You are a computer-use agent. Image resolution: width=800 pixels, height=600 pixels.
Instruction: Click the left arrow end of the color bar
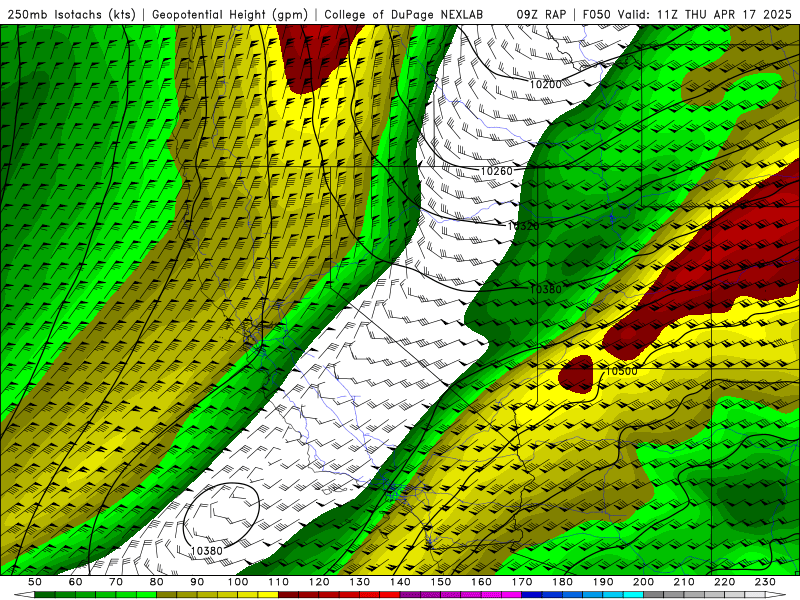[24, 595]
